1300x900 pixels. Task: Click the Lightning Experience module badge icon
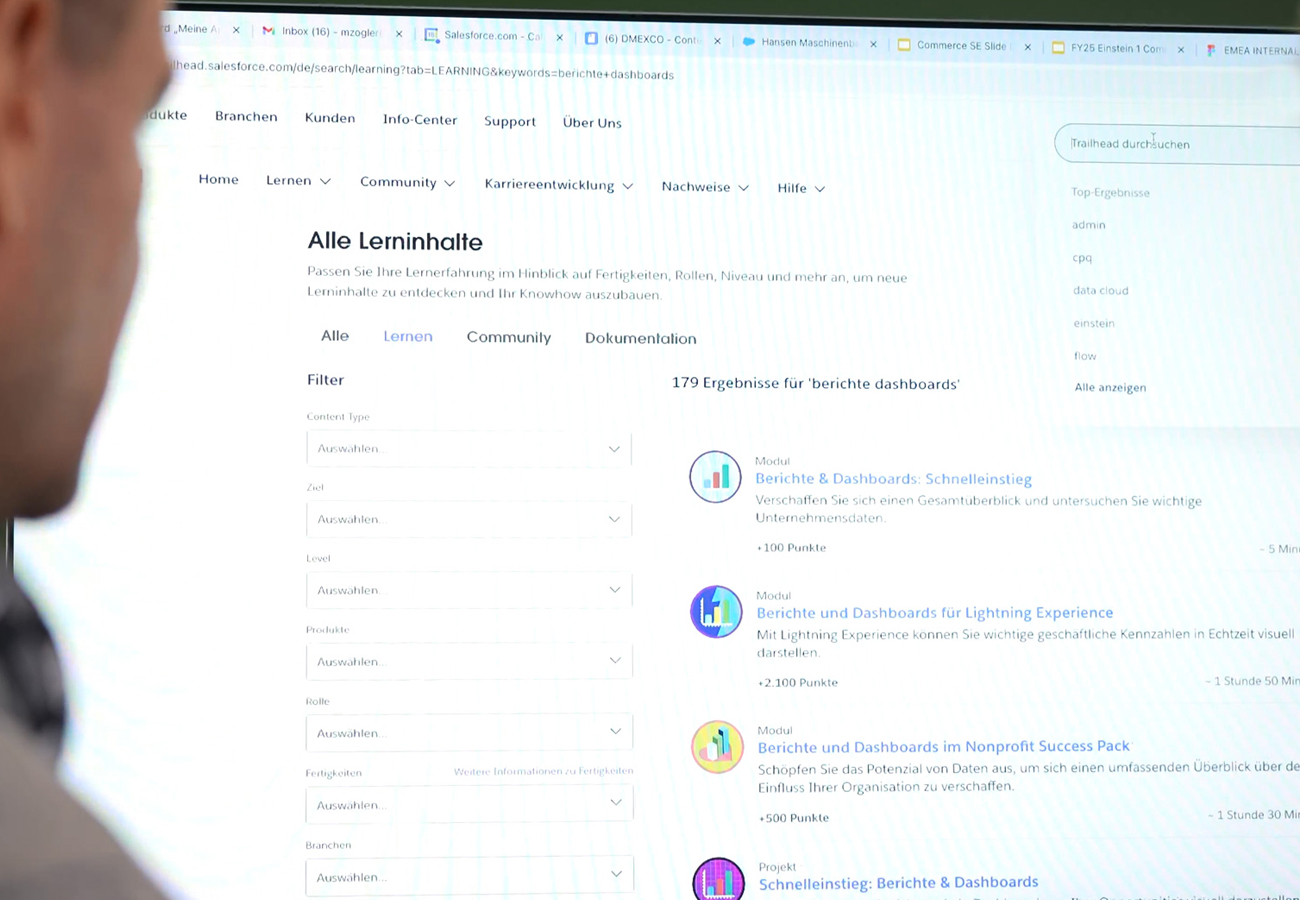point(716,612)
